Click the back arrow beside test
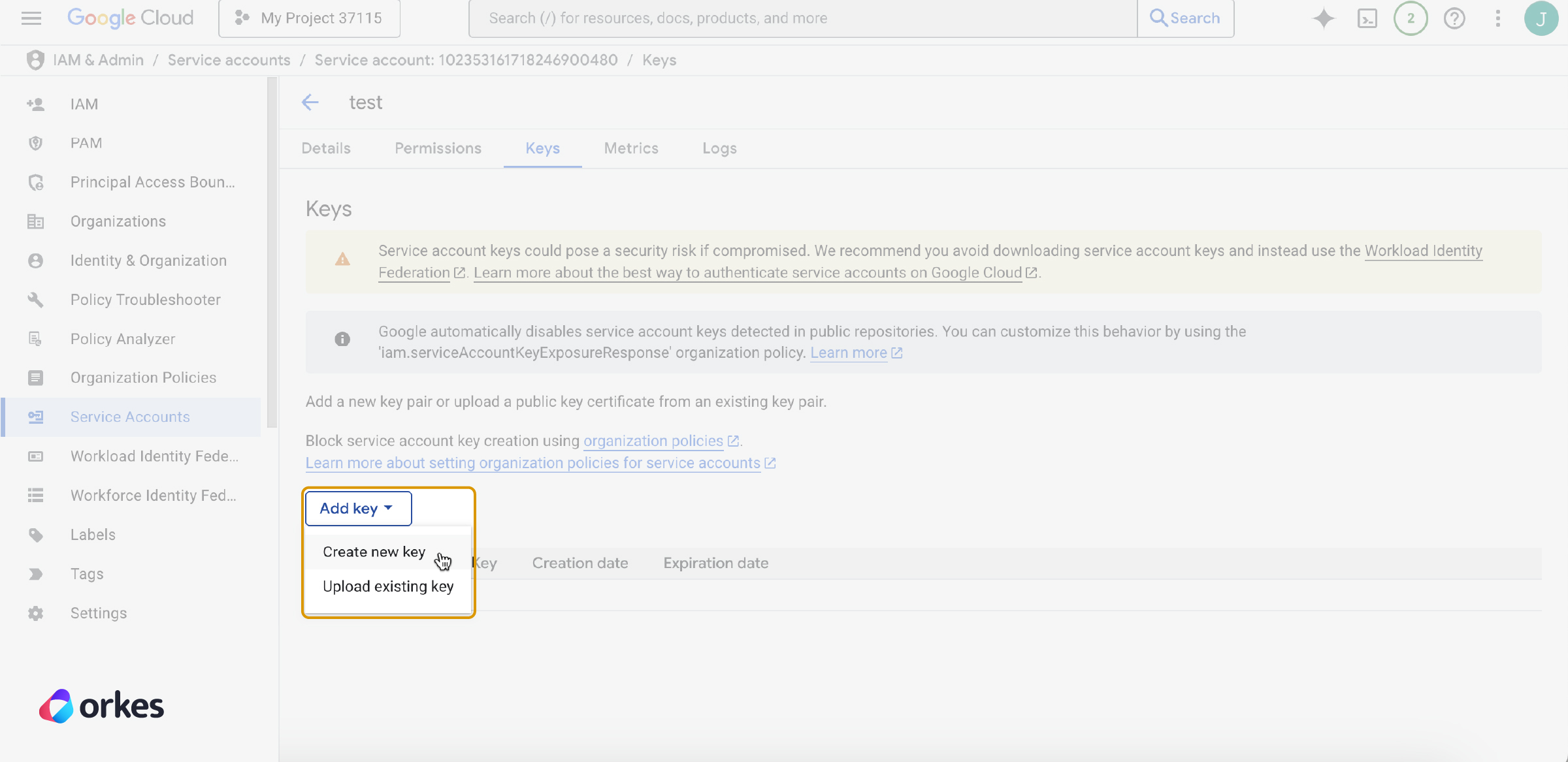 coord(310,102)
